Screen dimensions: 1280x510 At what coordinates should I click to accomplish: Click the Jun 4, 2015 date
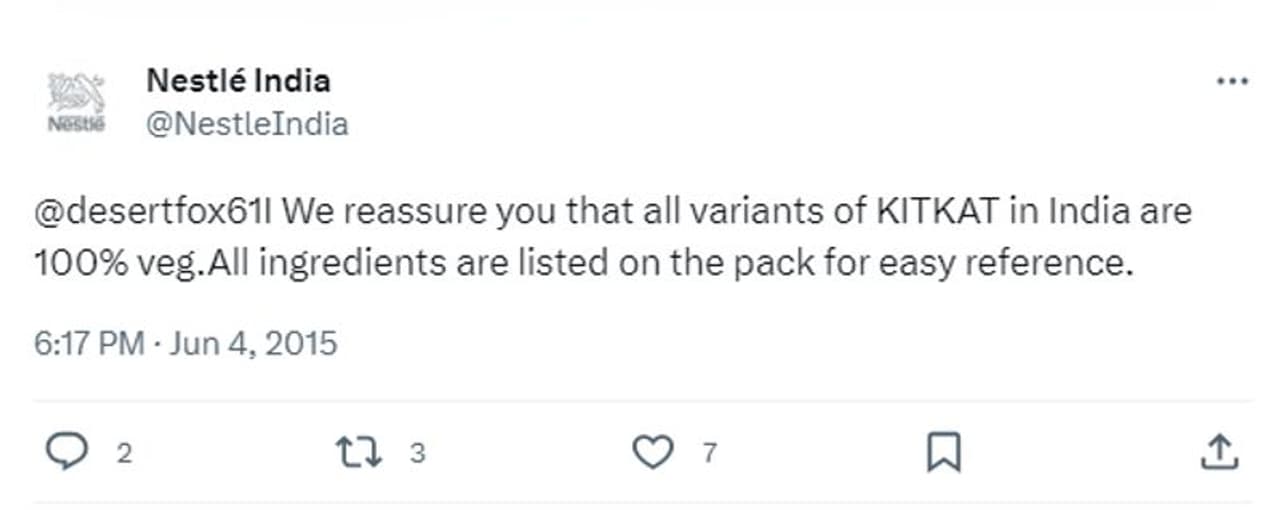(x=253, y=344)
